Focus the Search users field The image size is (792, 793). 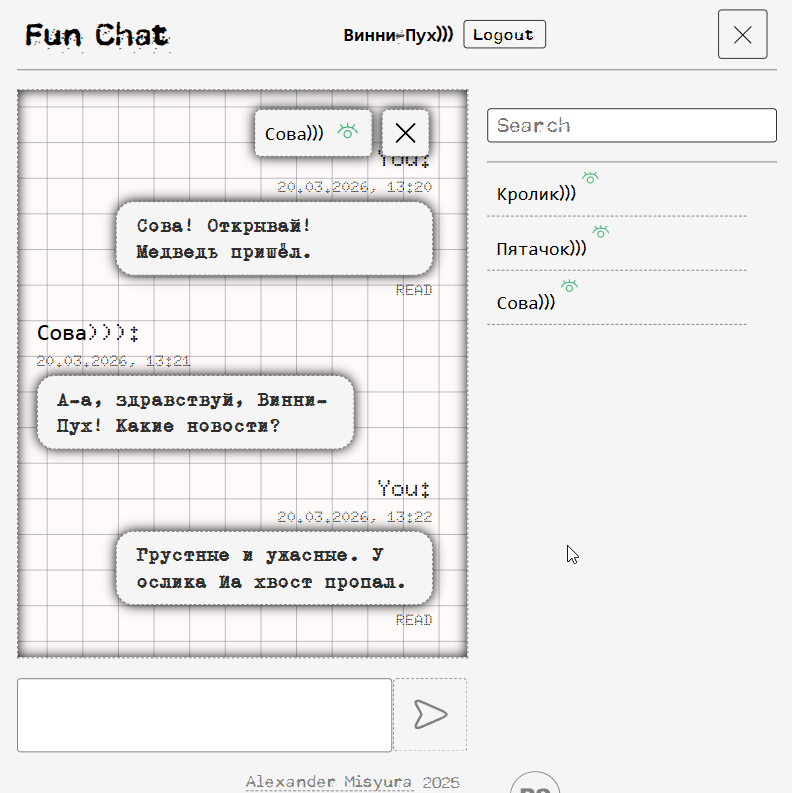click(x=631, y=125)
